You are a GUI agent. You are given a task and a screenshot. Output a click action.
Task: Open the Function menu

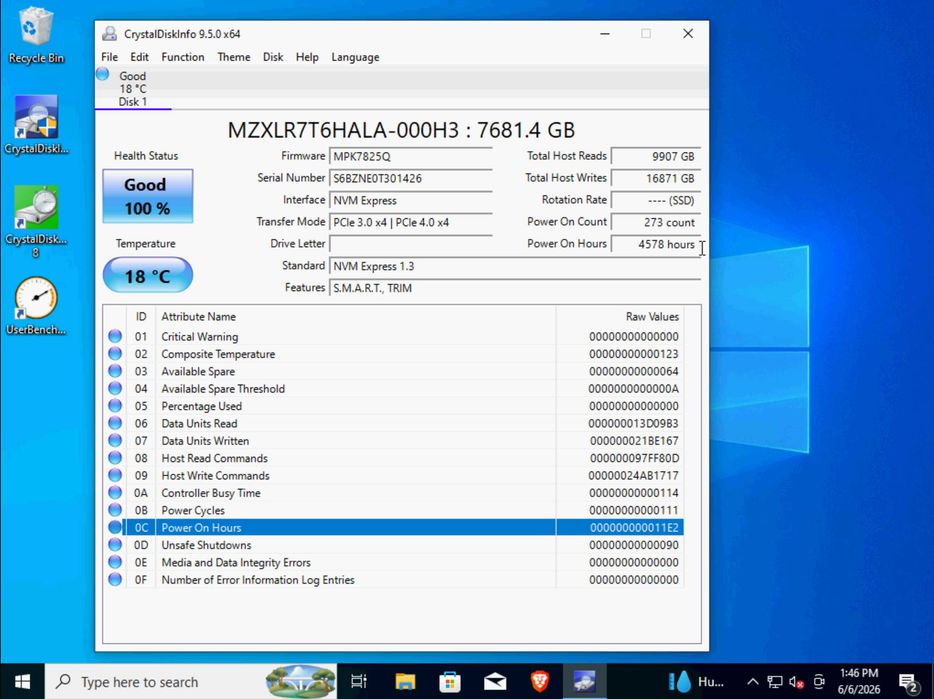click(x=183, y=57)
